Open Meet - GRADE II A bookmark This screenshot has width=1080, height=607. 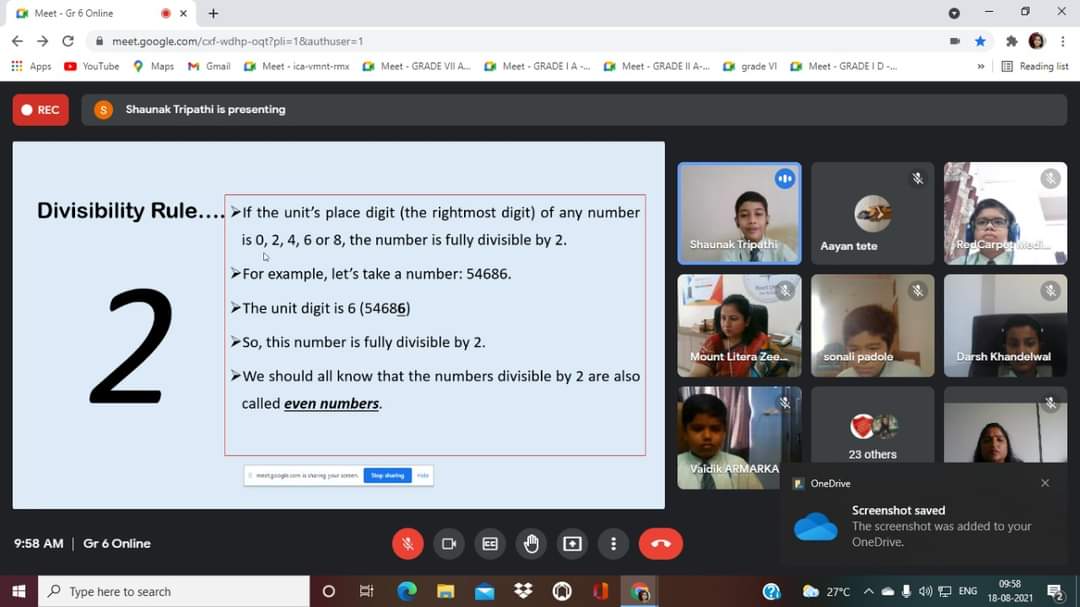click(656, 66)
